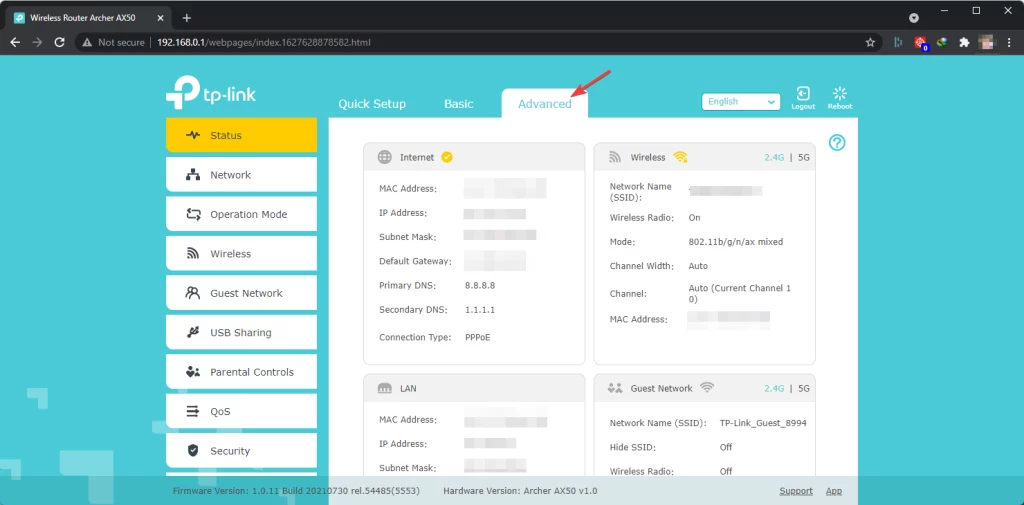Open the Guest Network menu item
The width and height of the screenshot is (1024, 505).
(241, 293)
